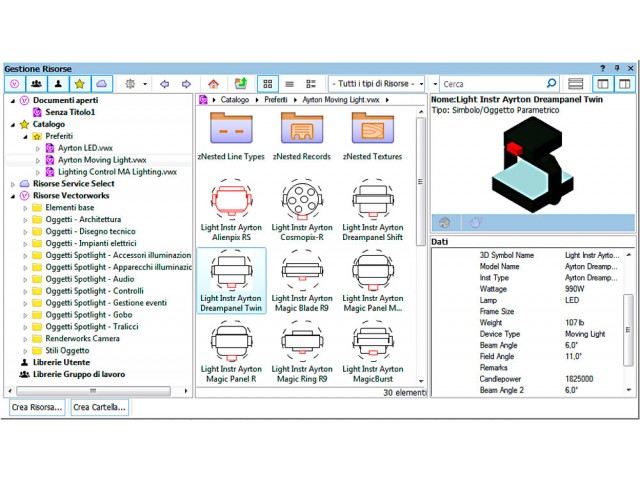Image resolution: width=640 pixels, height=480 pixels.
Task: Toggle cloud service libraries filter
Action: tap(101, 84)
